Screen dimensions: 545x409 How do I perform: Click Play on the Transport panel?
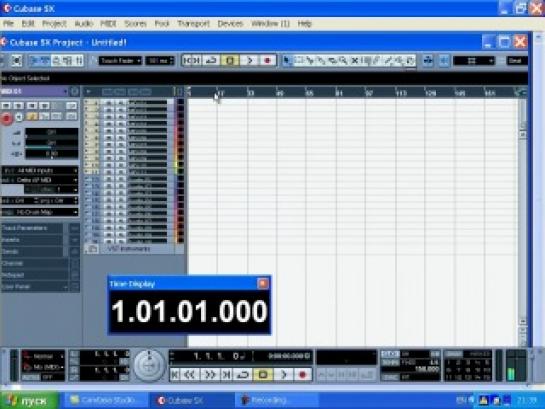pyautogui.click(x=284, y=375)
